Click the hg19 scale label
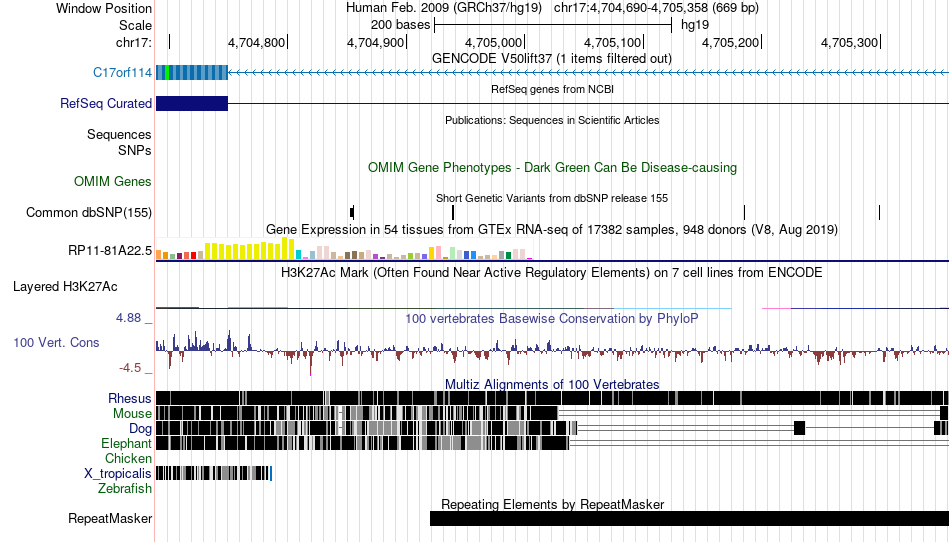Image resolution: width=950 pixels, height=542 pixels. 695,25
